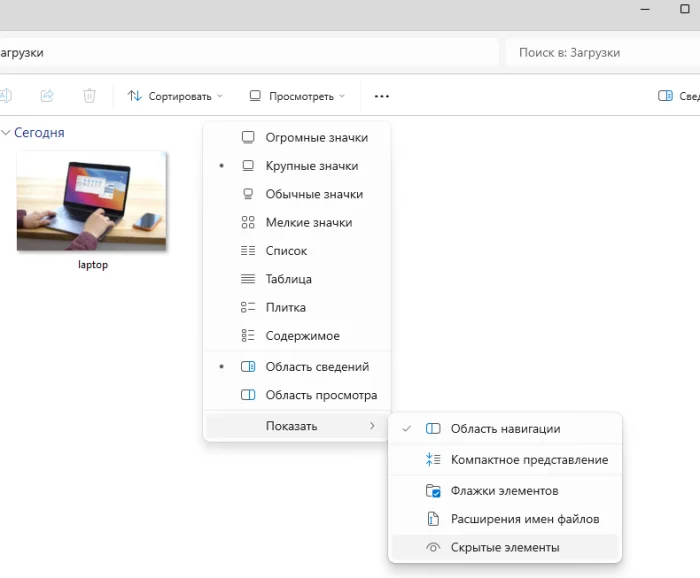
Task: Click the Delete trash bin icon
Action: pyautogui.click(x=89, y=96)
